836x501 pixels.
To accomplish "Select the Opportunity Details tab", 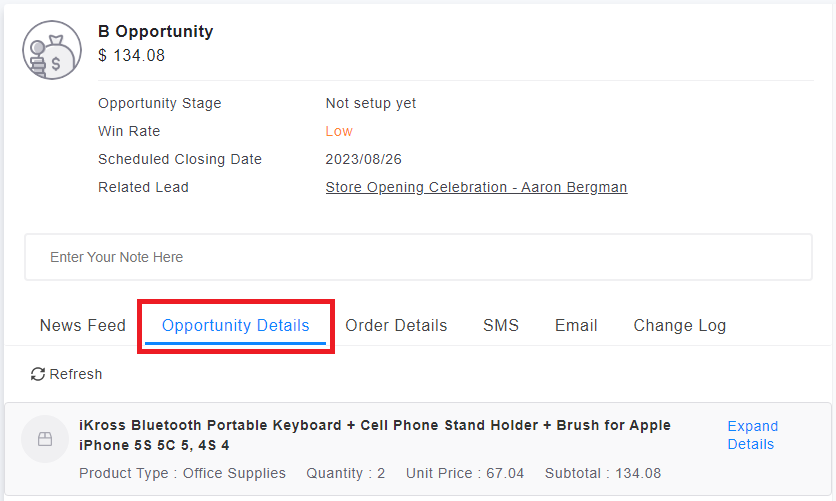I will (236, 325).
